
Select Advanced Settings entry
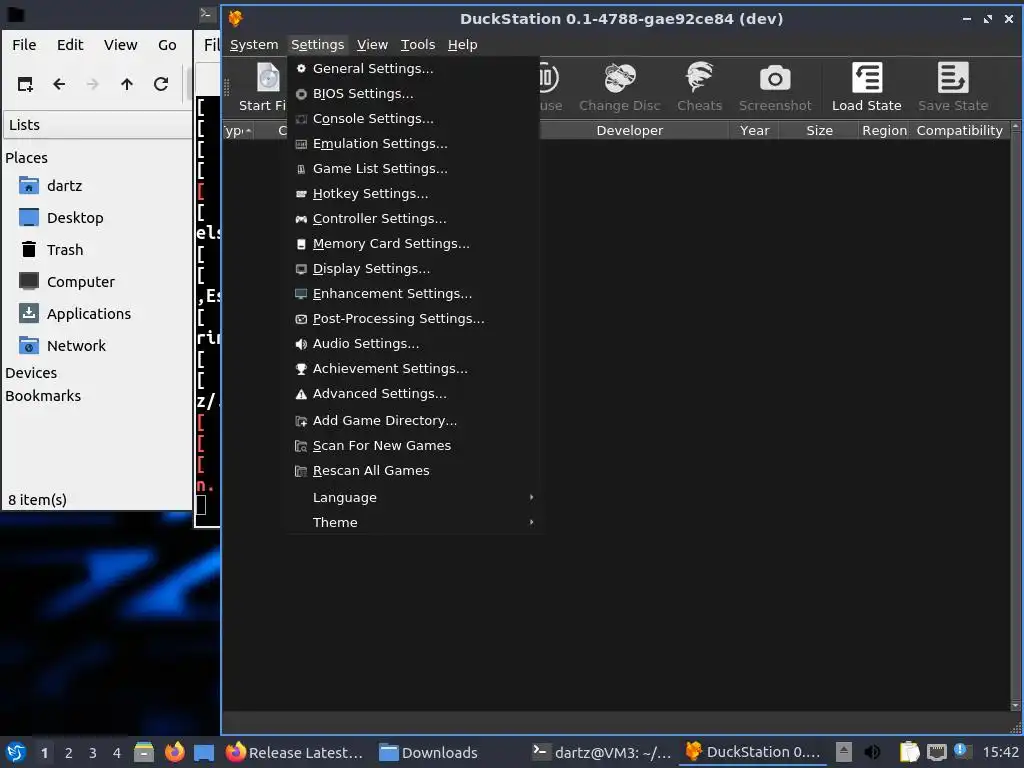tap(413, 393)
